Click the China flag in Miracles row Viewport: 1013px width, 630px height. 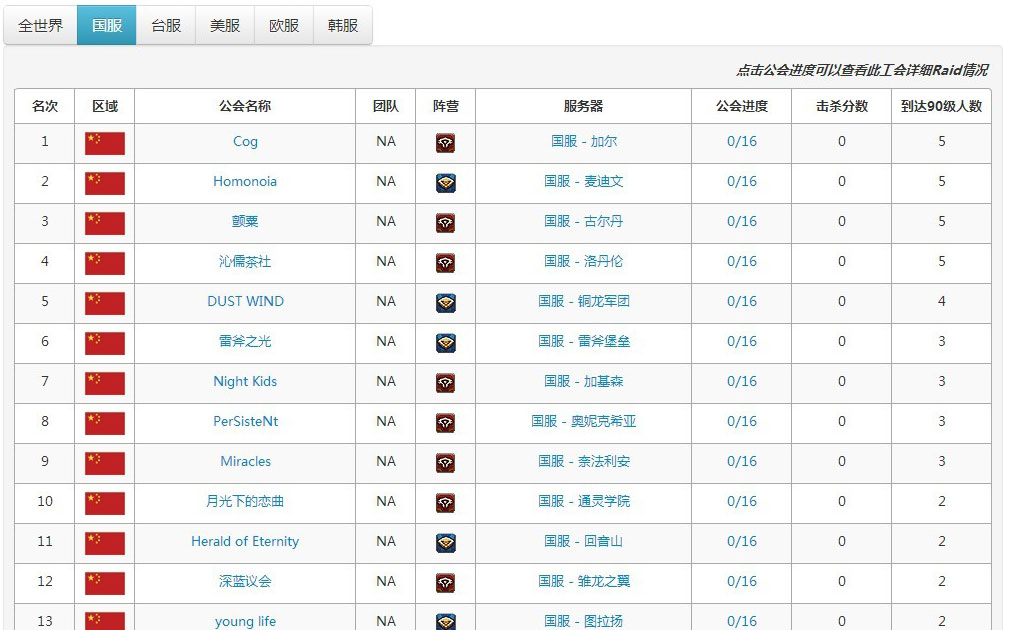click(x=105, y=463)
